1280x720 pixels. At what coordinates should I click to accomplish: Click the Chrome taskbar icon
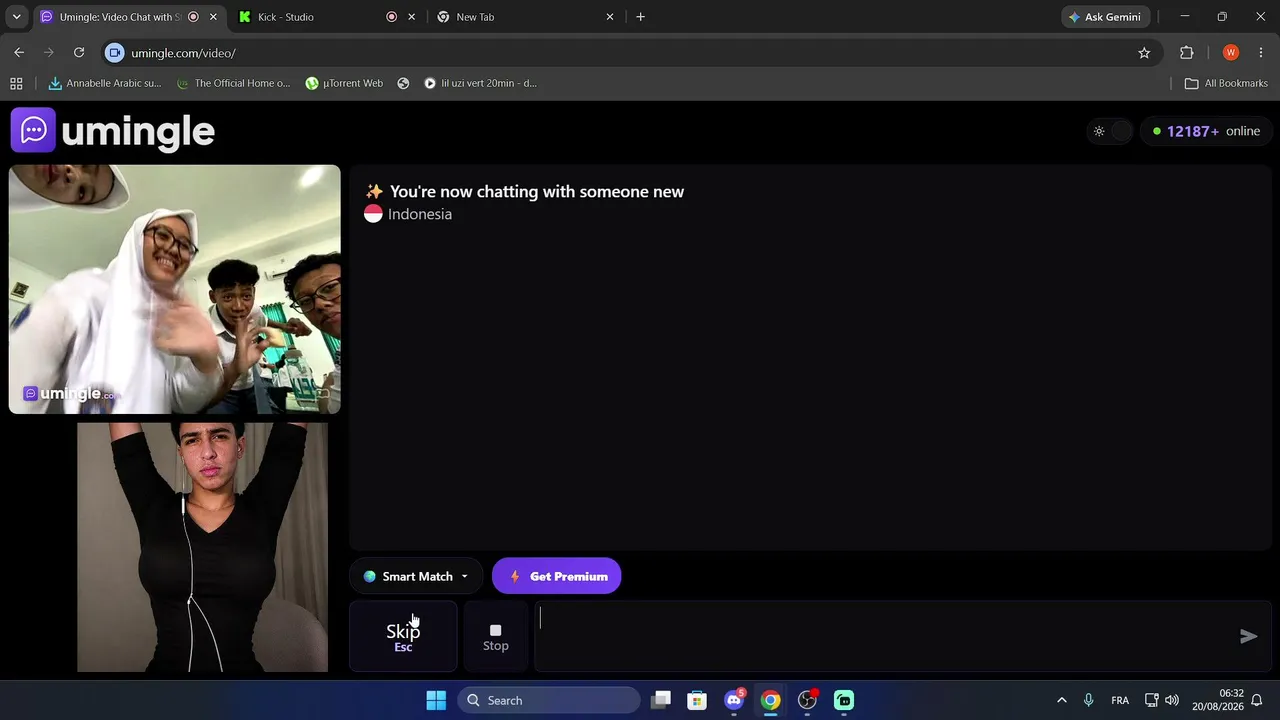(770, 700)
